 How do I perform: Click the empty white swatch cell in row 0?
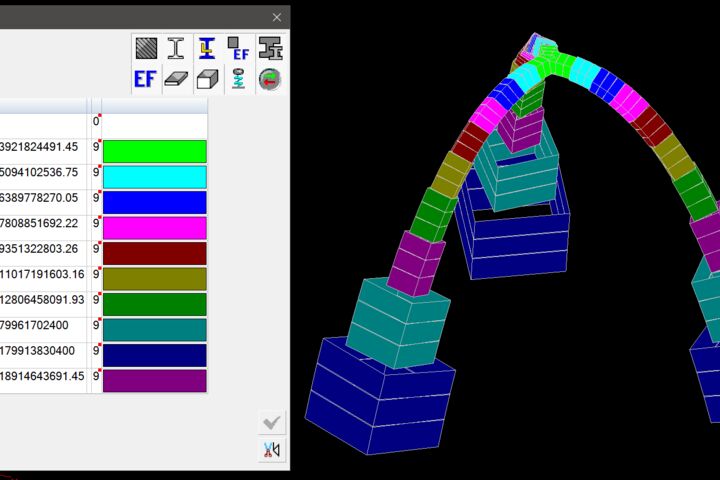(155, 126)
